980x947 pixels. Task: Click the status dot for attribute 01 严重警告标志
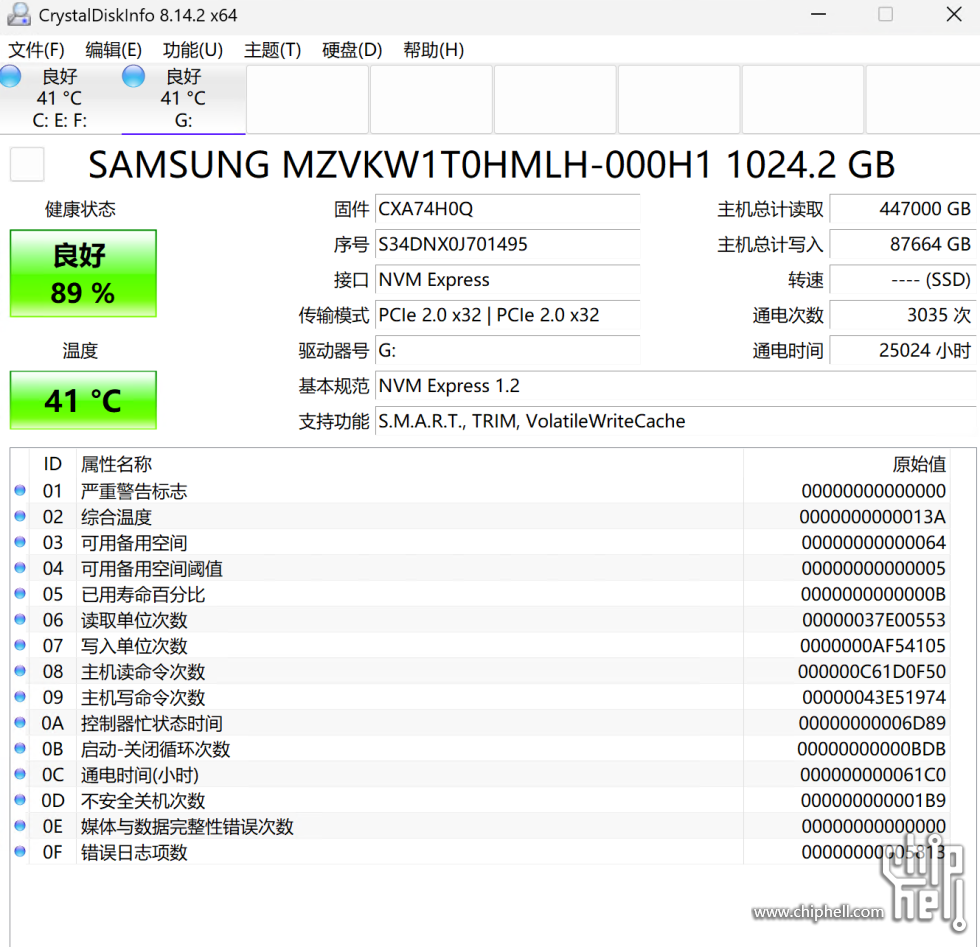pyautogui.click(x=20, y=491)
